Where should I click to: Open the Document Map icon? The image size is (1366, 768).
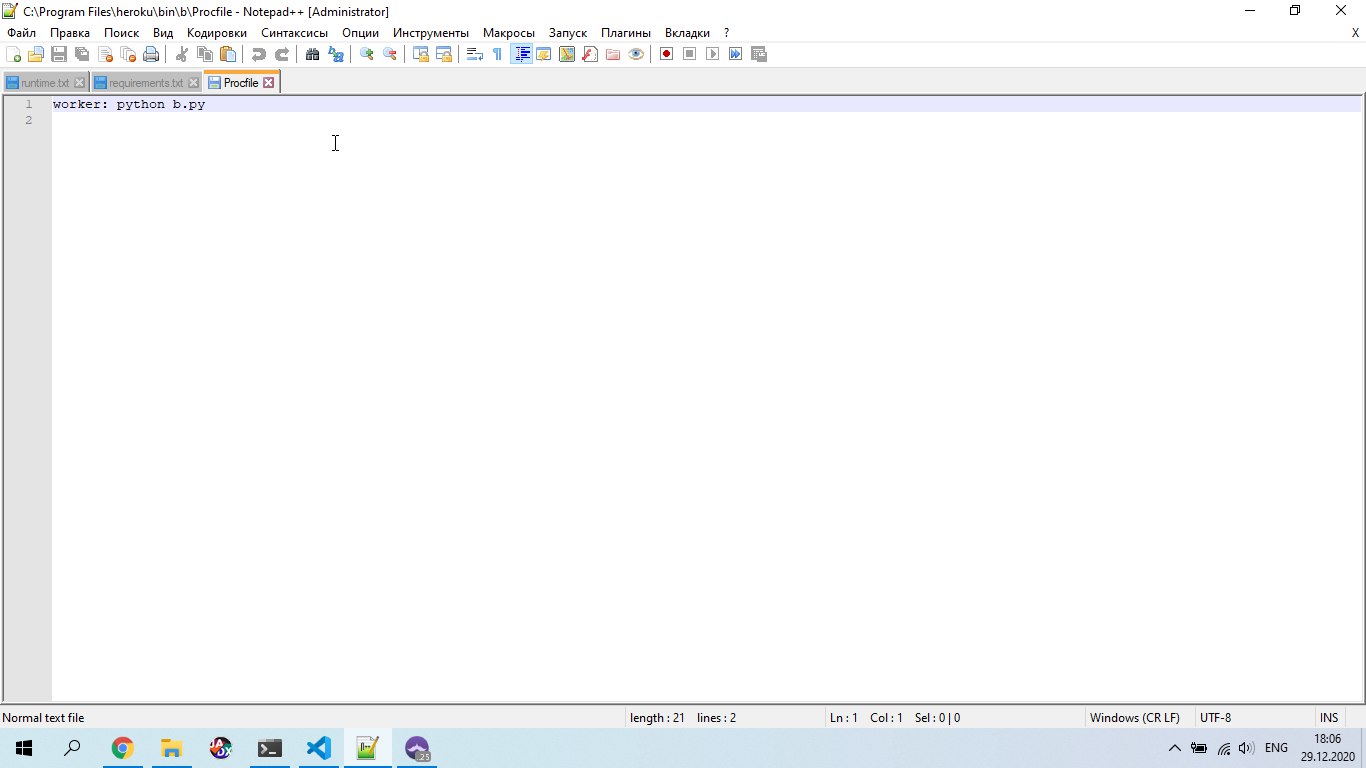567,54
